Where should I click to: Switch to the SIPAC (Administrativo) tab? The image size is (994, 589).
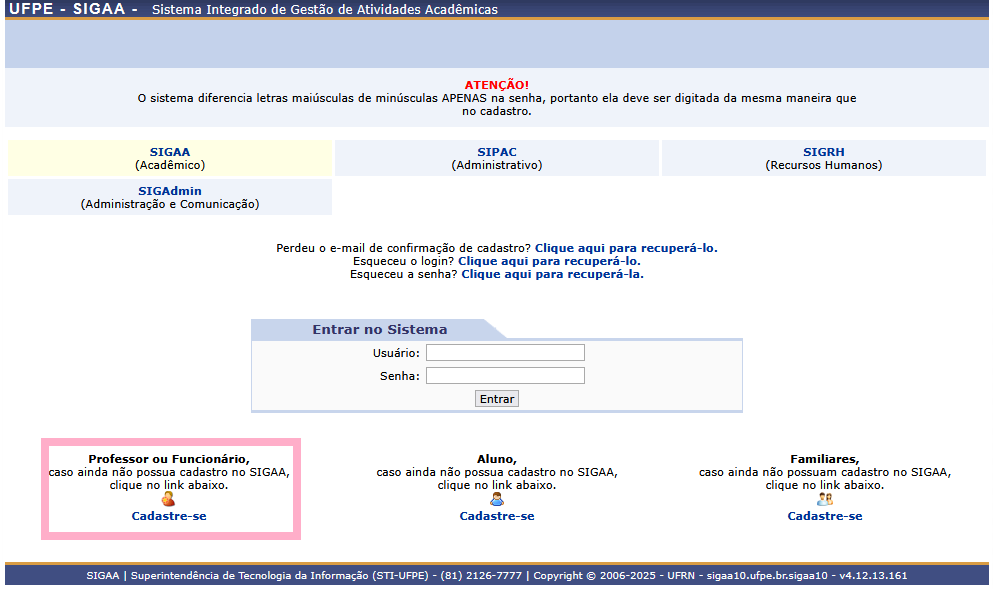[x=497, y=159]
